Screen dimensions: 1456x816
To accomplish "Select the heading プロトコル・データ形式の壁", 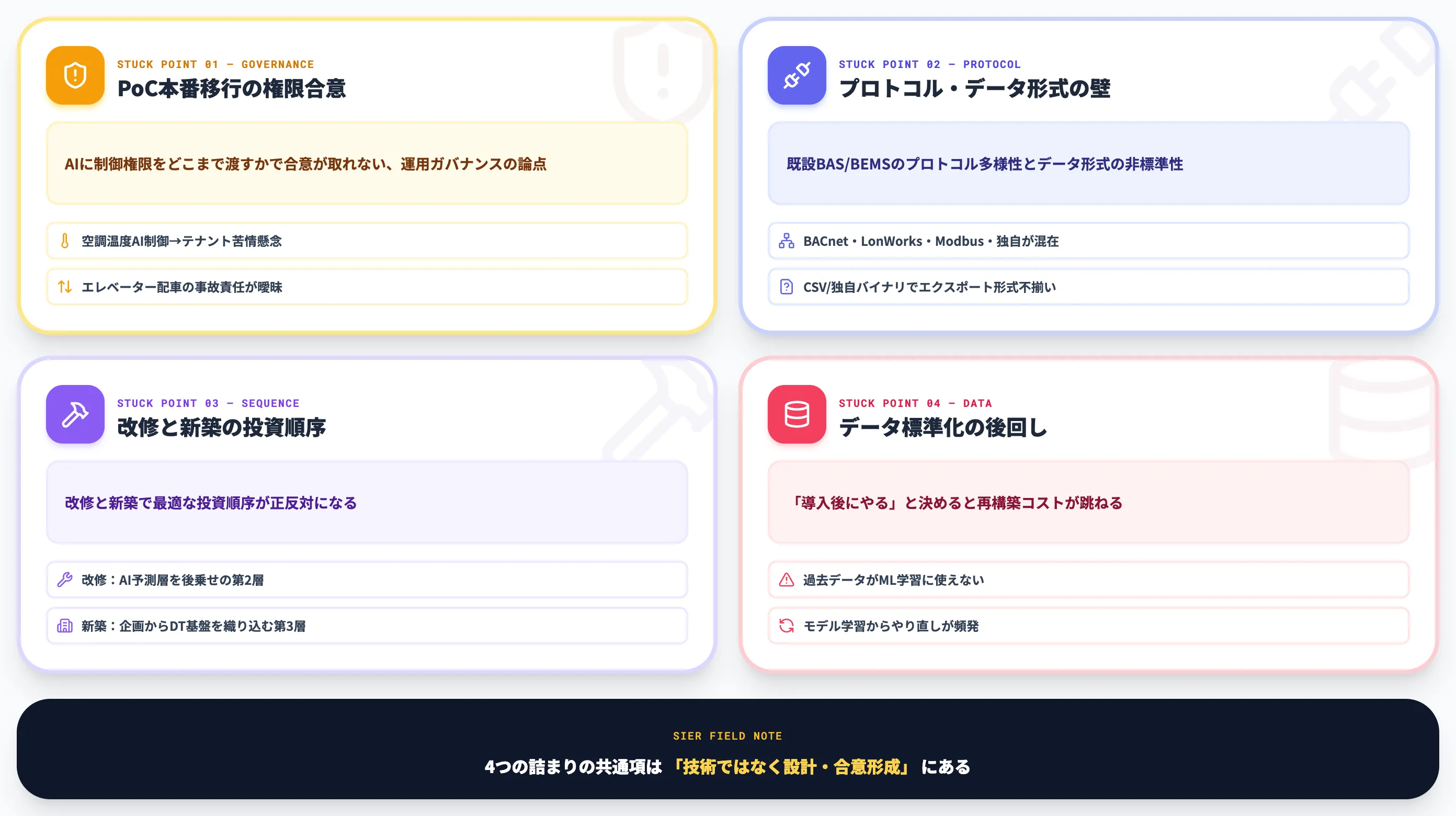I will pyautogui.click(x=974, y=88).
